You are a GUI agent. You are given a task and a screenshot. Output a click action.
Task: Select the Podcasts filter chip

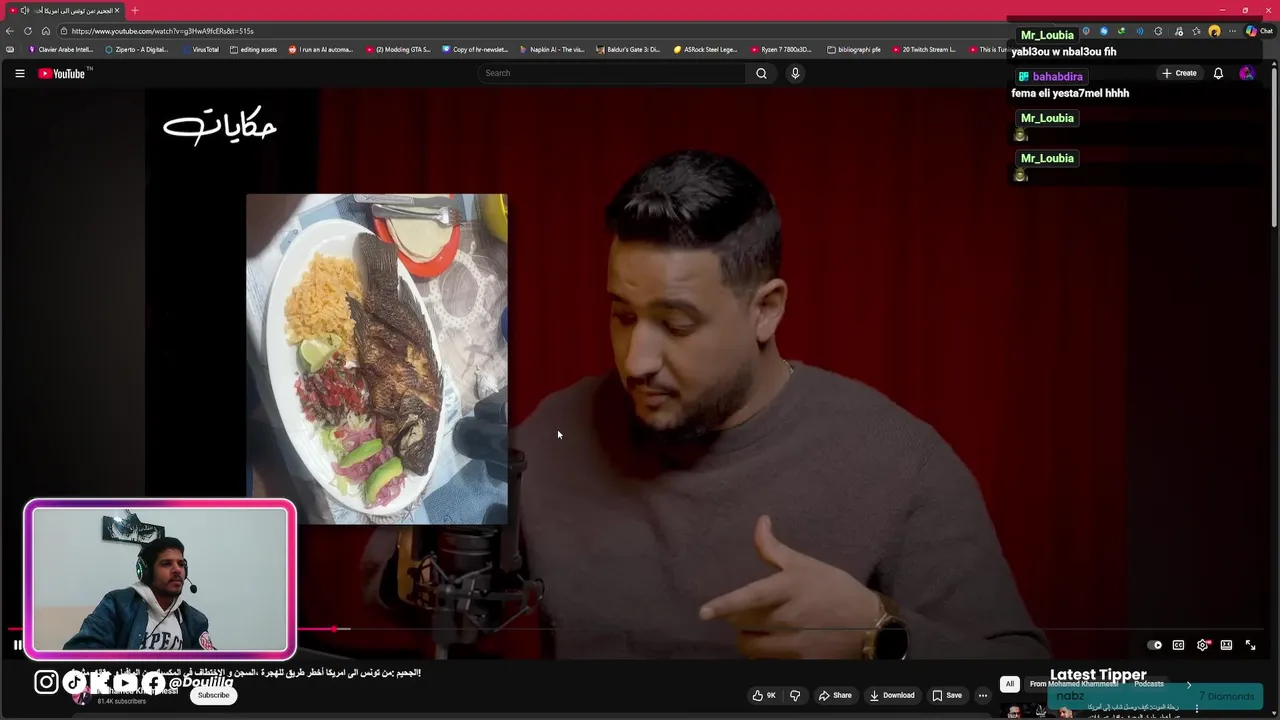pos(1149,684)
